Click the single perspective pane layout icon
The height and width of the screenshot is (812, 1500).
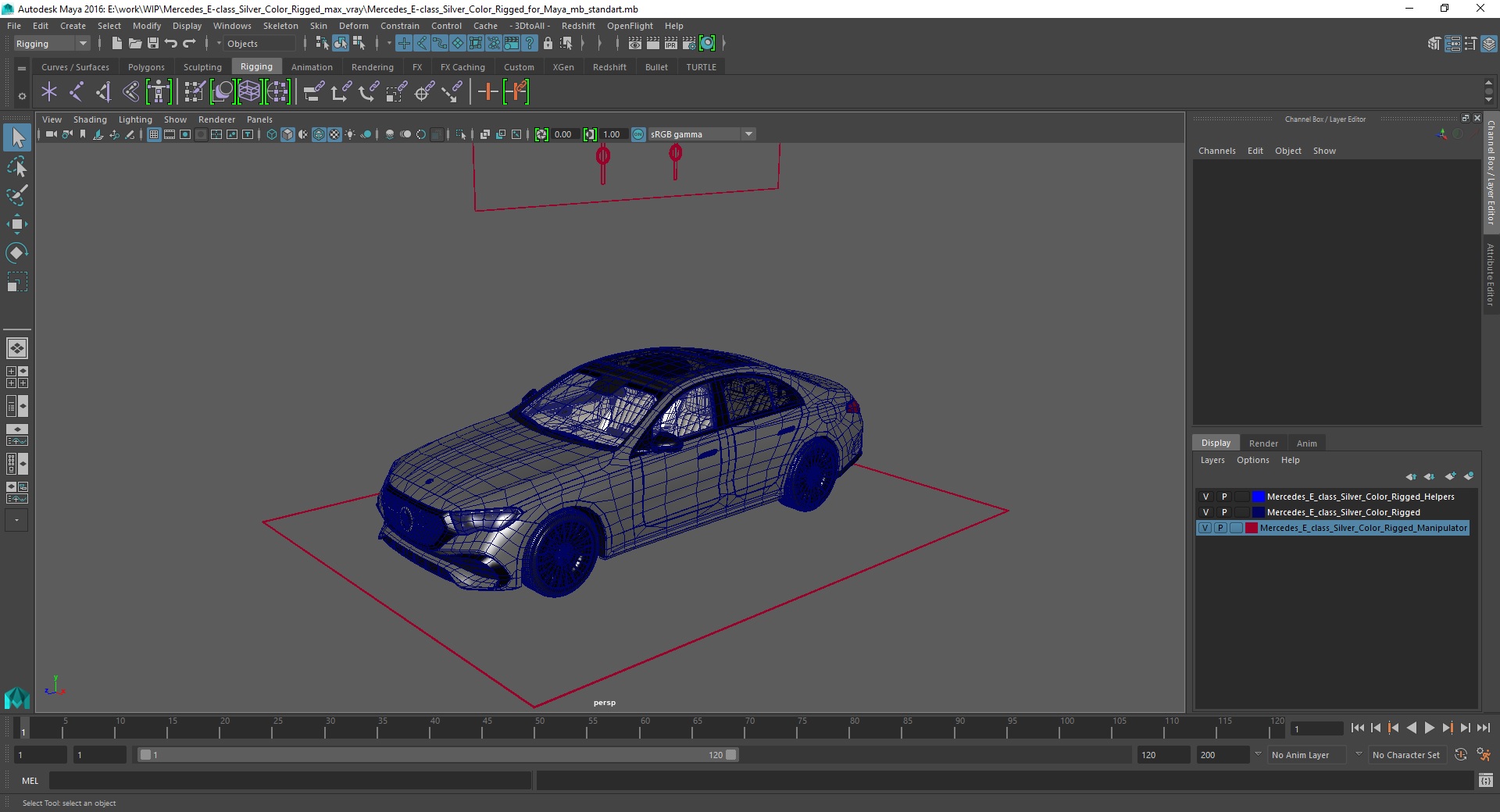17,348
